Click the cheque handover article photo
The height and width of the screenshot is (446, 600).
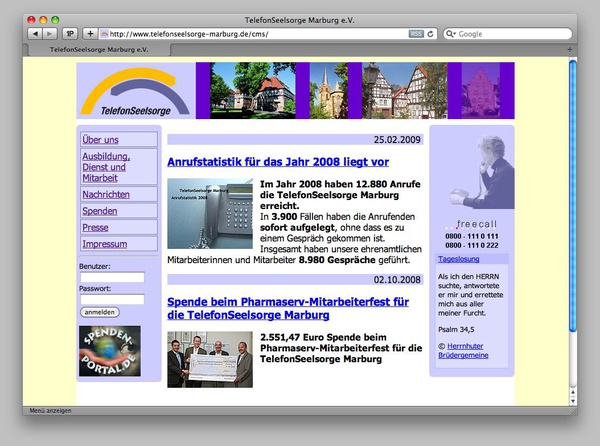[x=210, y=360]
